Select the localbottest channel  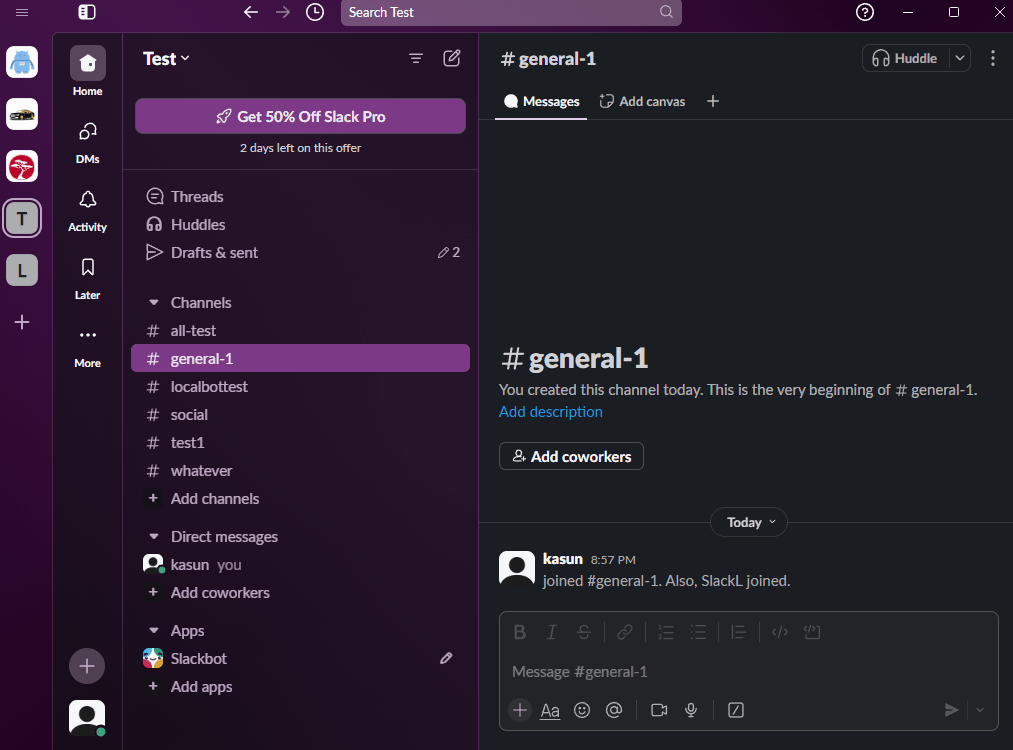[209, 386]
